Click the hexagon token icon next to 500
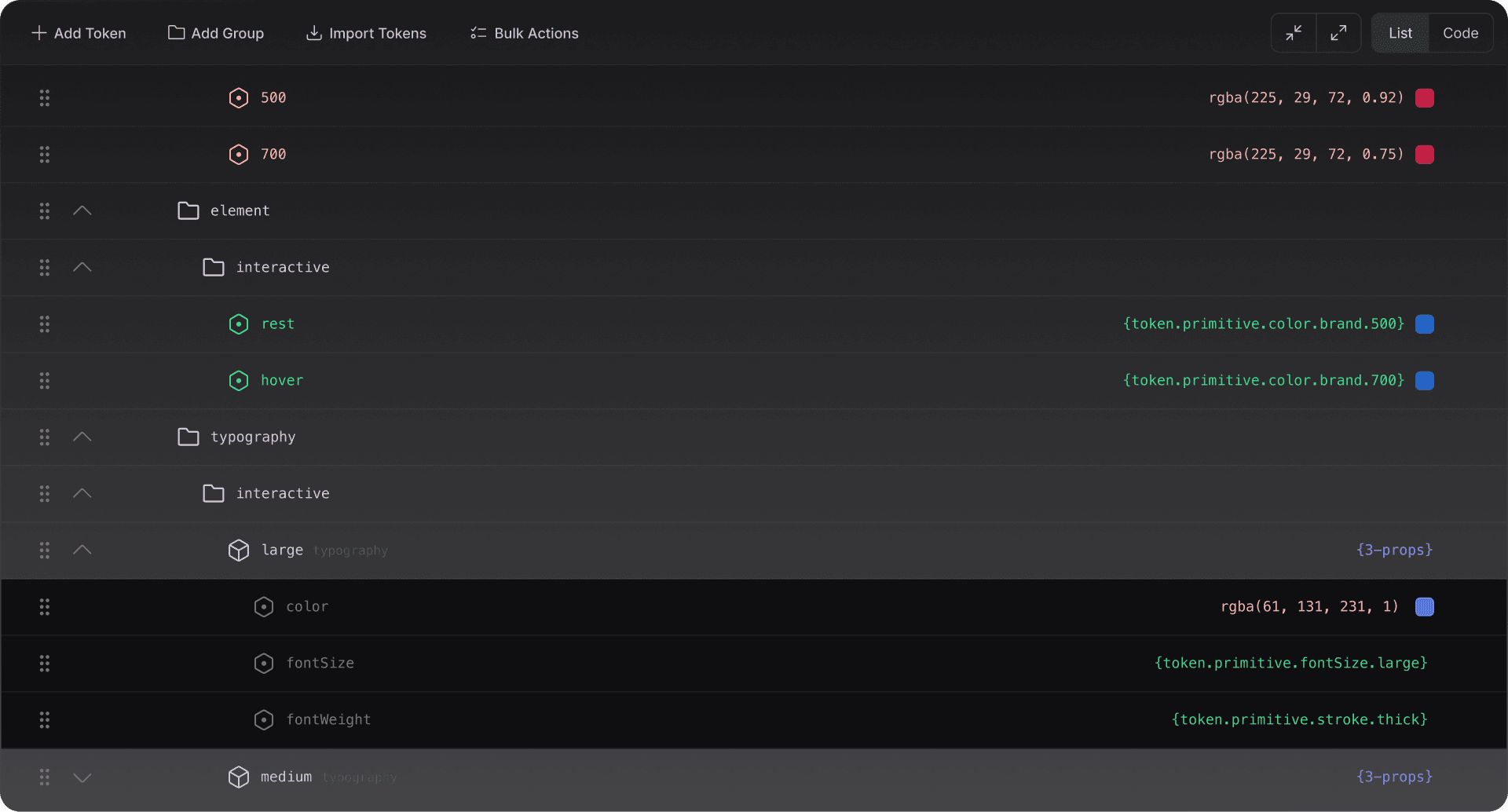Image resolution: width=1508 pixels, height=812 pixels. pos(239,98)
